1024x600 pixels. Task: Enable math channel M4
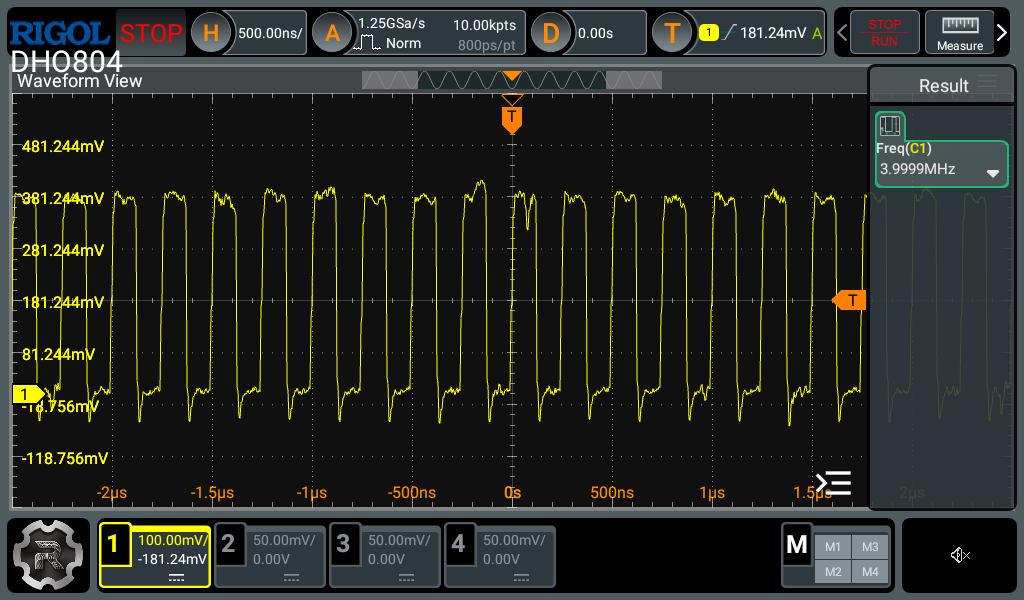point(870,572)
